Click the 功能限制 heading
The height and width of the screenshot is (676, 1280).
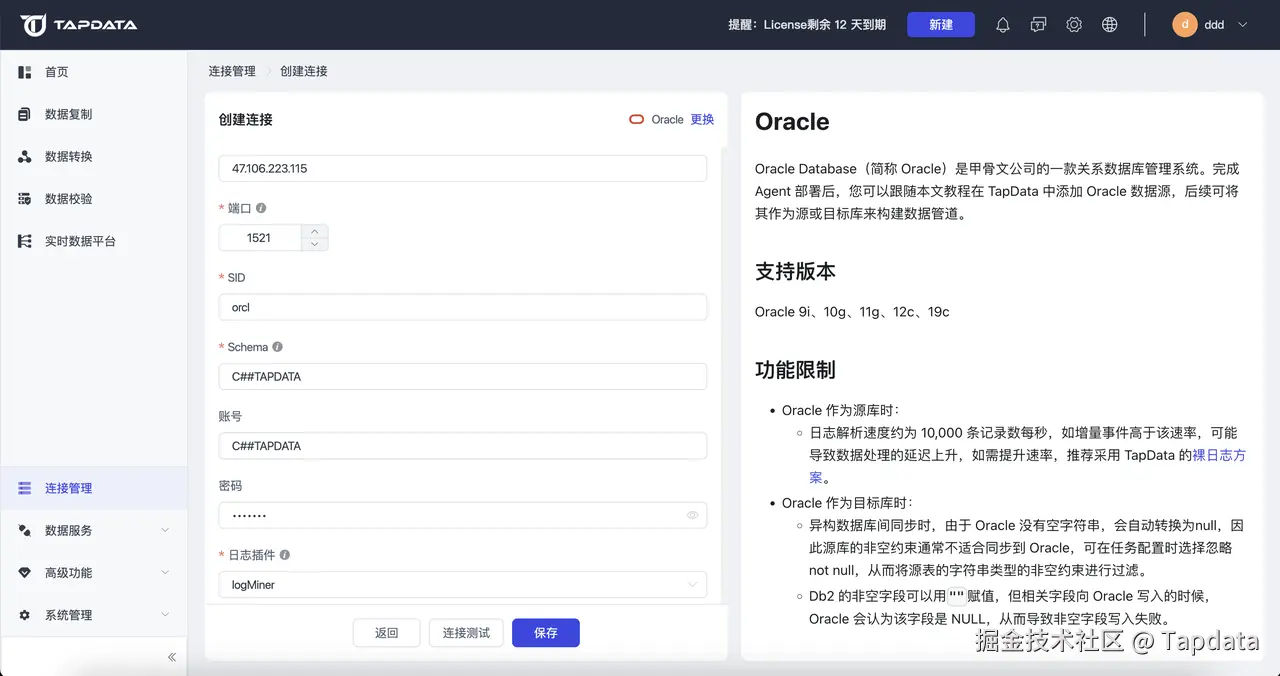click(x=795, y=370)
